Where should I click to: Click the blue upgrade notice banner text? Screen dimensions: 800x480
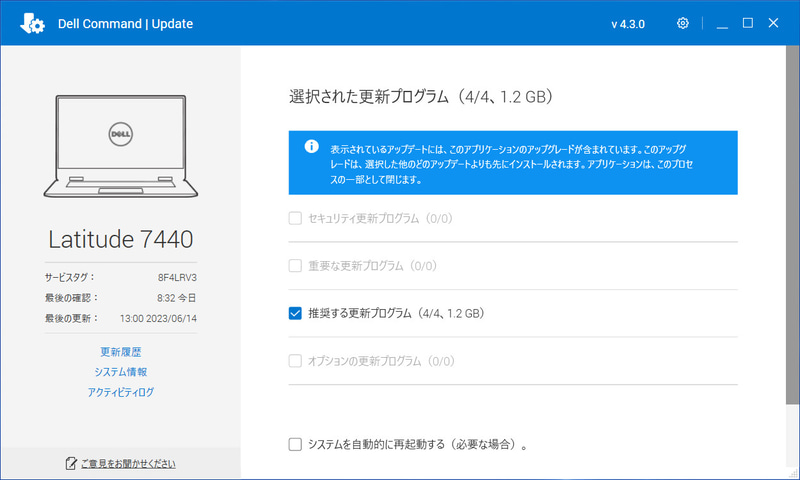pyautogui.click(x=511, y=164)
